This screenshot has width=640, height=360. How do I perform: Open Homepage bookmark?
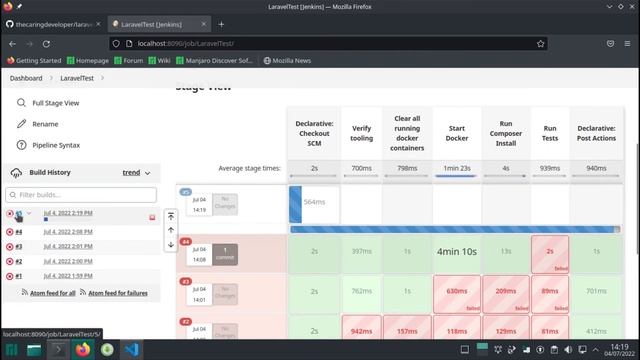click(x=88, y=60)
